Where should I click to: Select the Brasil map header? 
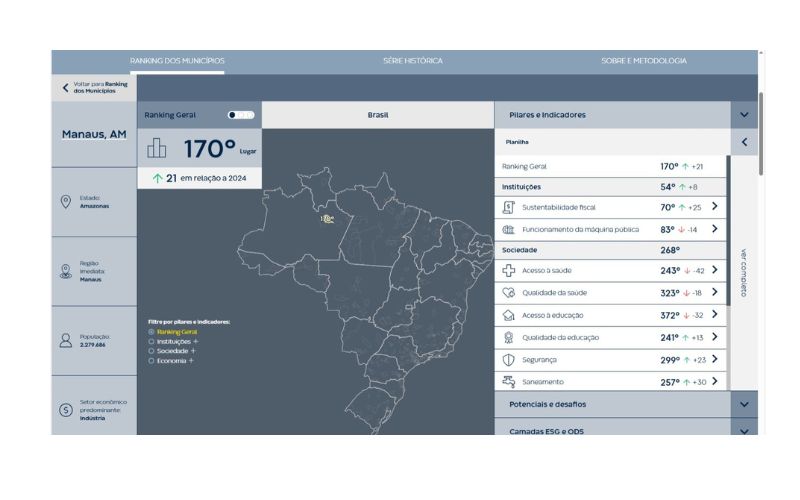378,115
